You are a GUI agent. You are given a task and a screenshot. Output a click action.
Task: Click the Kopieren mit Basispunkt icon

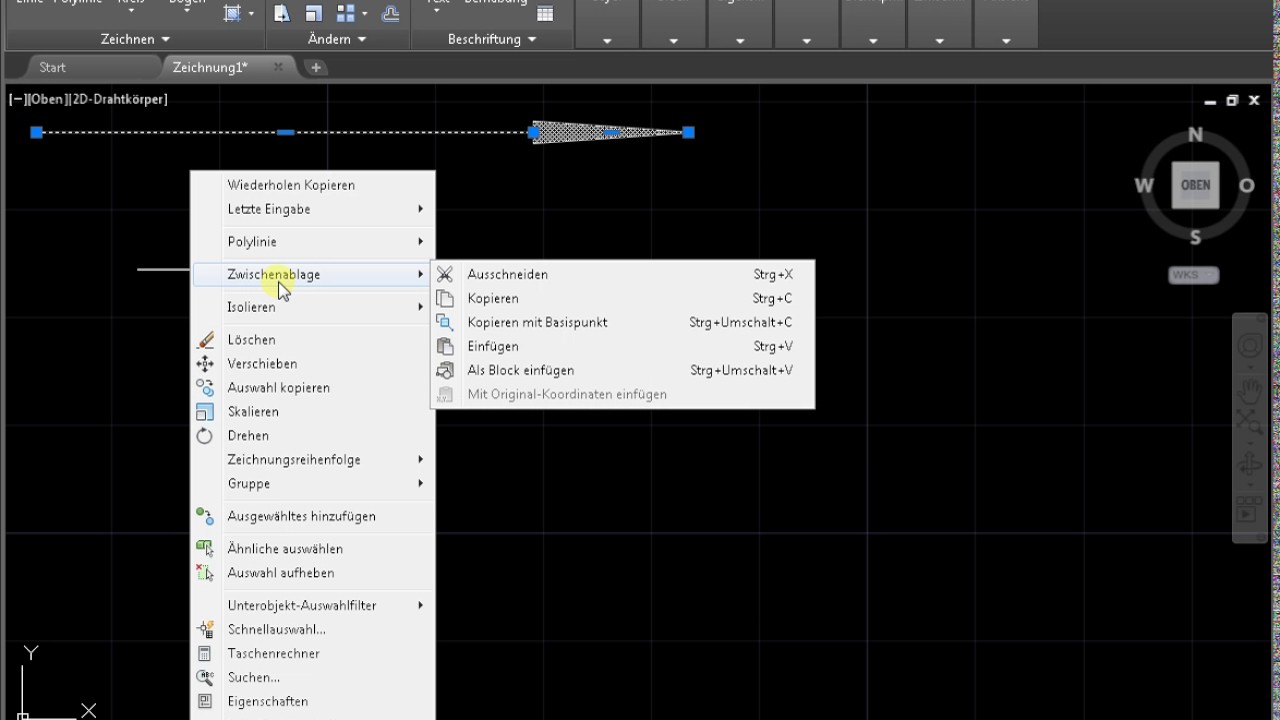pos(446,322)
